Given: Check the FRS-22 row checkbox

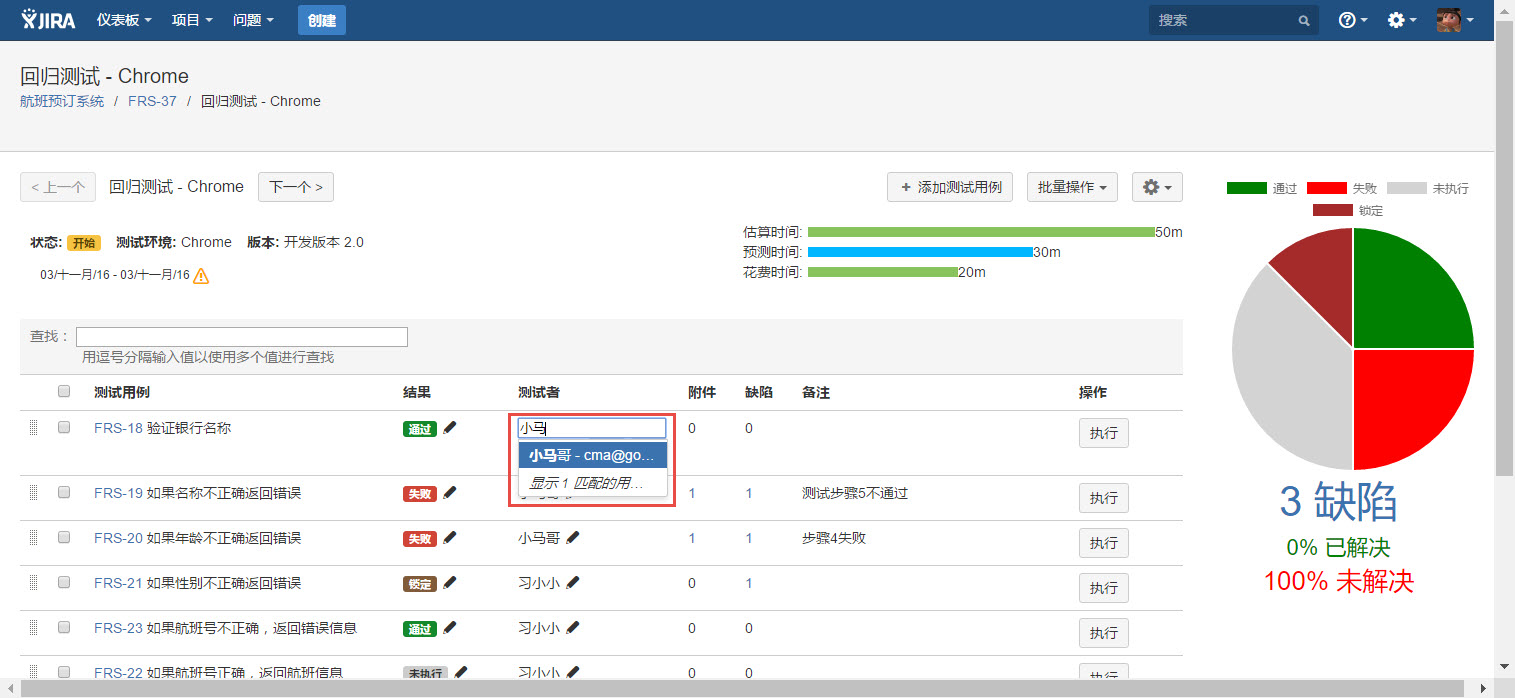Looking at the screenshot, I should 64,672.
